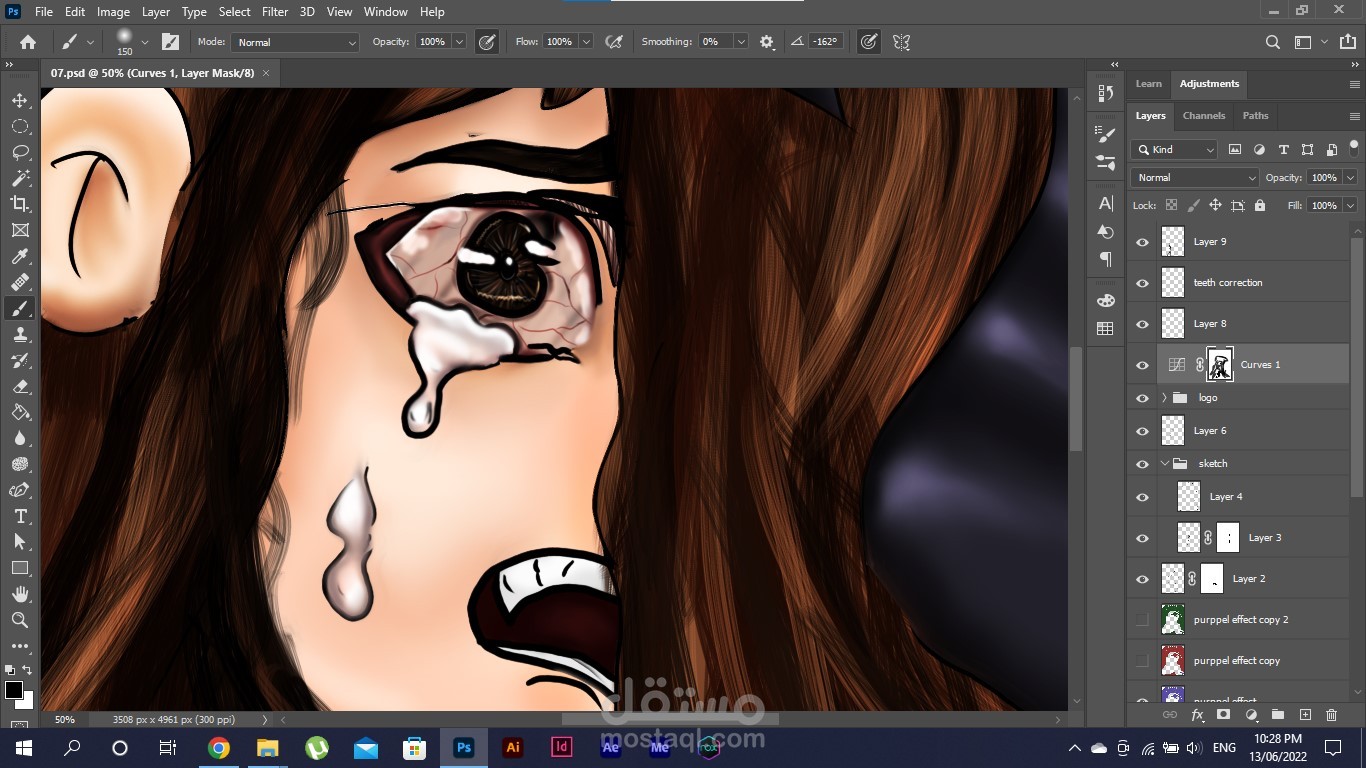Show purppel effect copy 2 layer
The width and height of the screenshot is (1366, 768).
pos(1142,620)
